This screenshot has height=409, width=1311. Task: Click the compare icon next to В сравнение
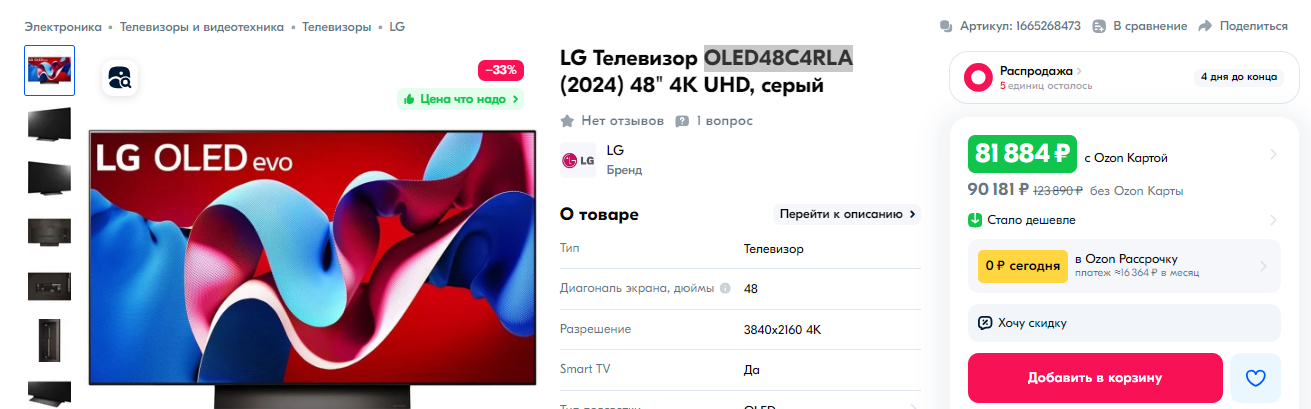pos(1099,26)
